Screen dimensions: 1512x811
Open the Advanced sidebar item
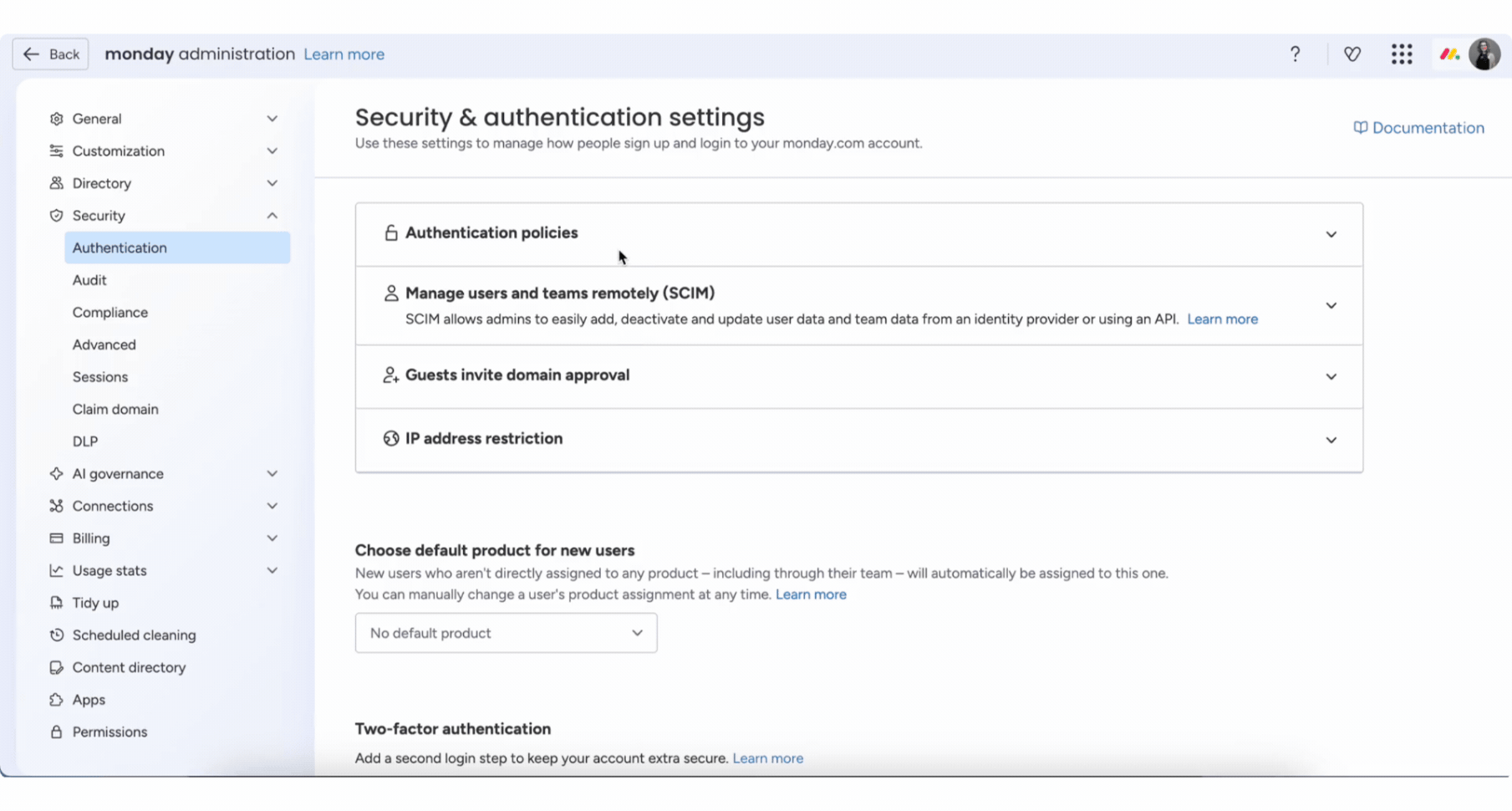pos(104,345)
